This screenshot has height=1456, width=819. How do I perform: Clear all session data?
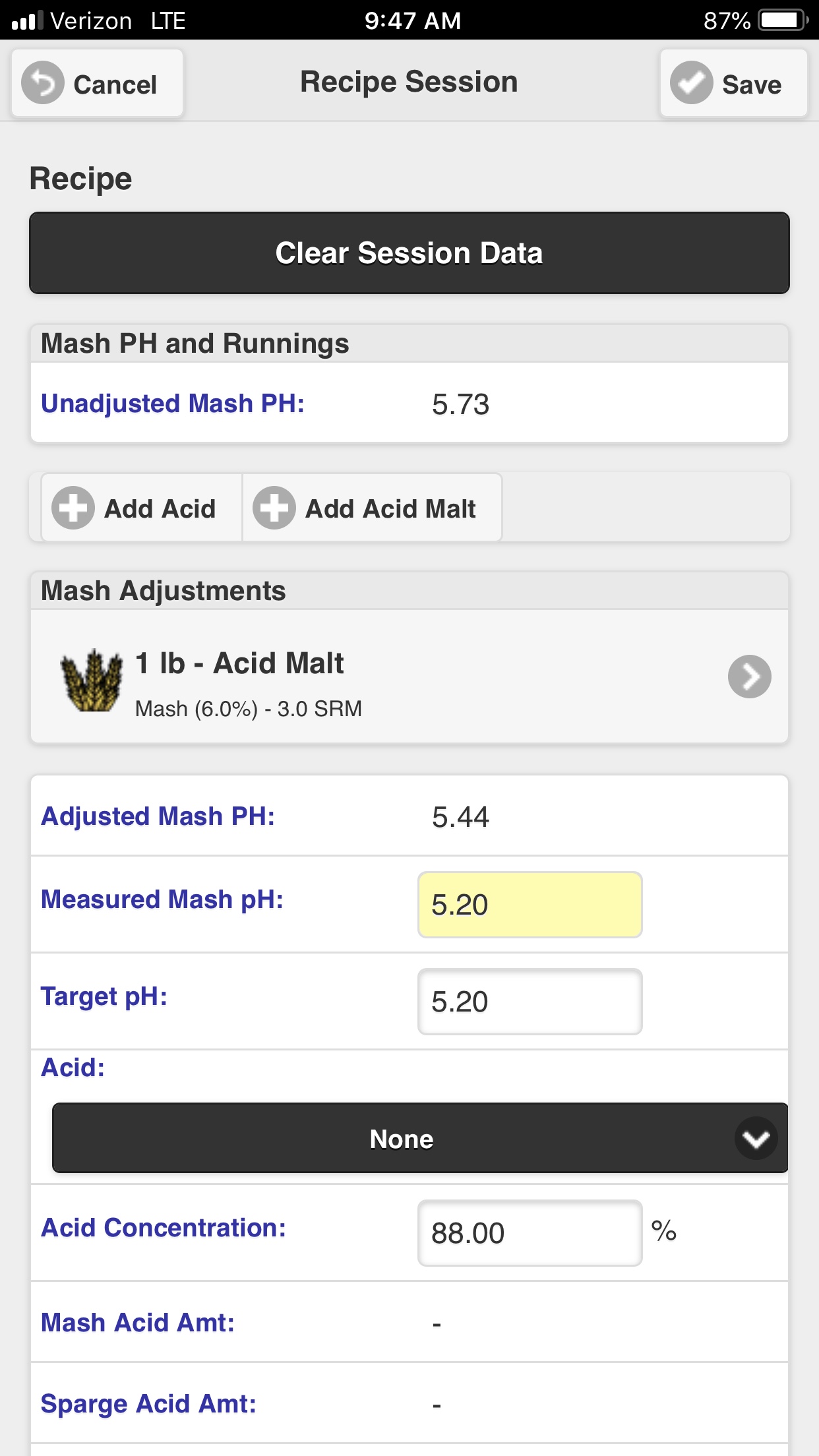(409, 253)
